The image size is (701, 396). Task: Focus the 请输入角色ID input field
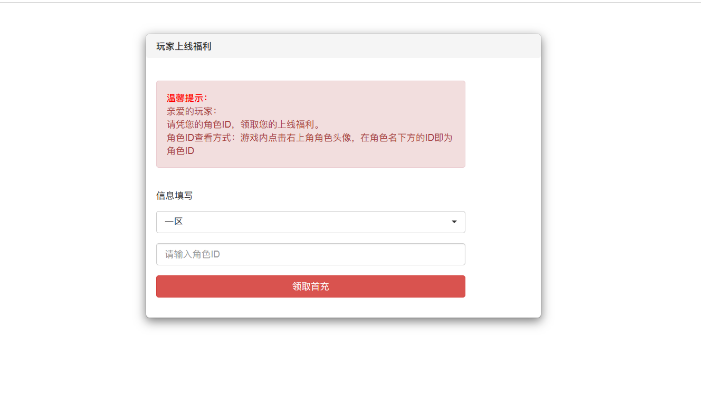click(311, 254)
